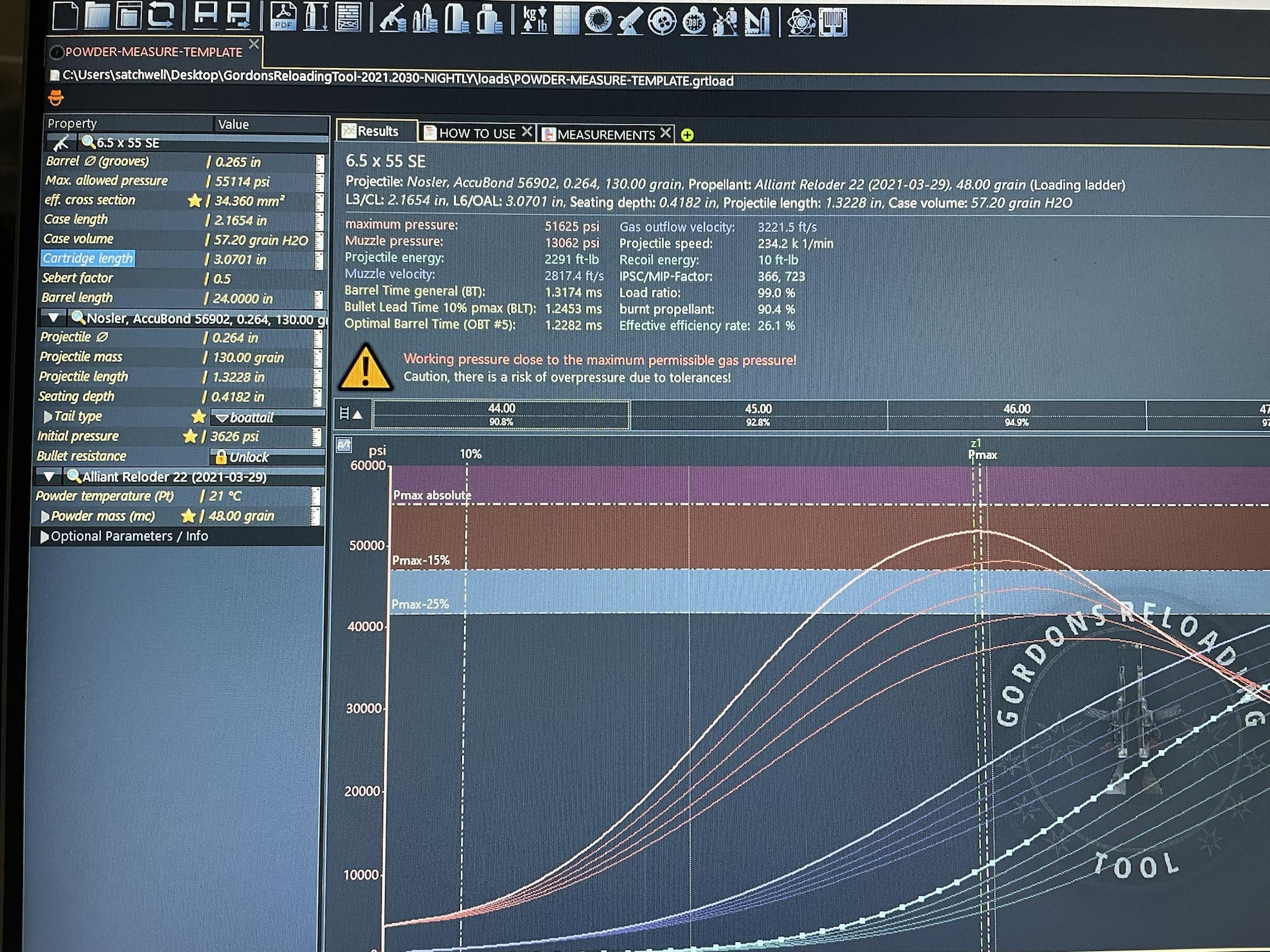The width and height of the screenshot is (1270, 952).
Task: Expand the Tail type row
Action: tap(47, 416)
